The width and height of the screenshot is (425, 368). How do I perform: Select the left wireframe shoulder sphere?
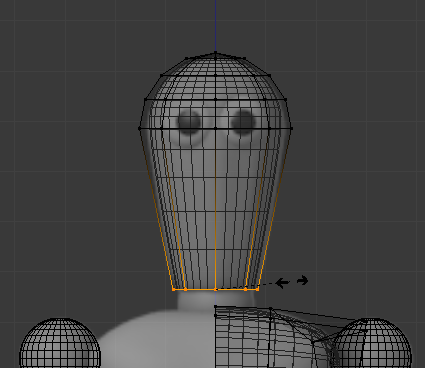point(60,343)
